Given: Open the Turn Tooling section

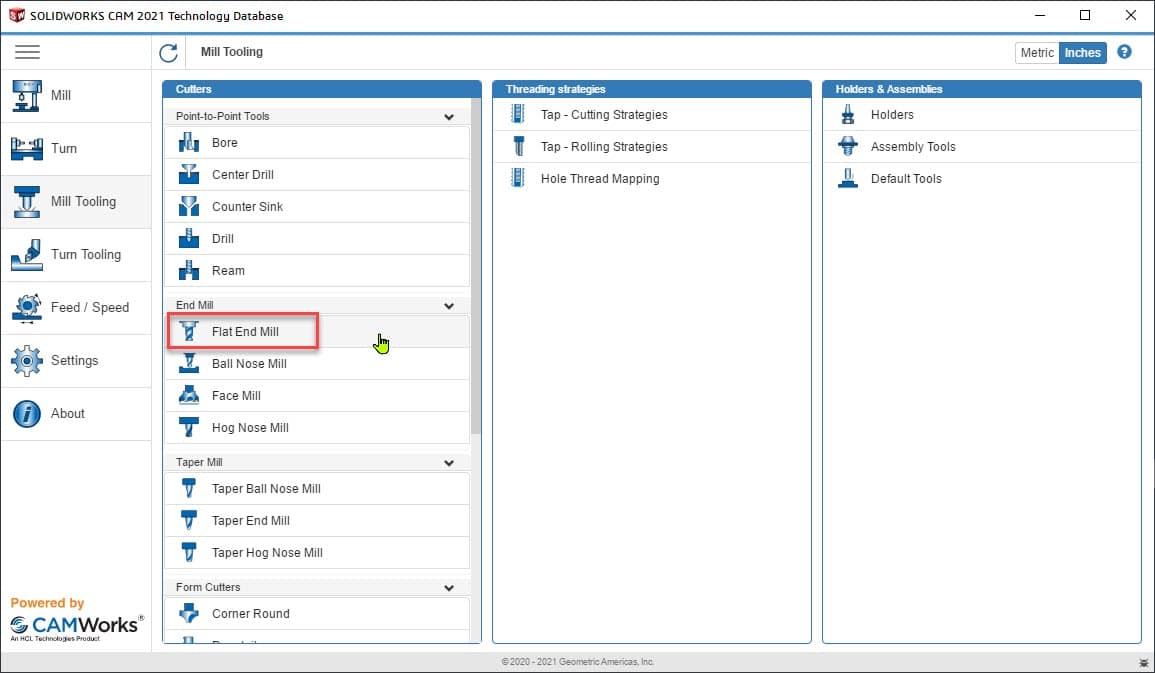Looking at the screenshot, I should click(76, 255).
